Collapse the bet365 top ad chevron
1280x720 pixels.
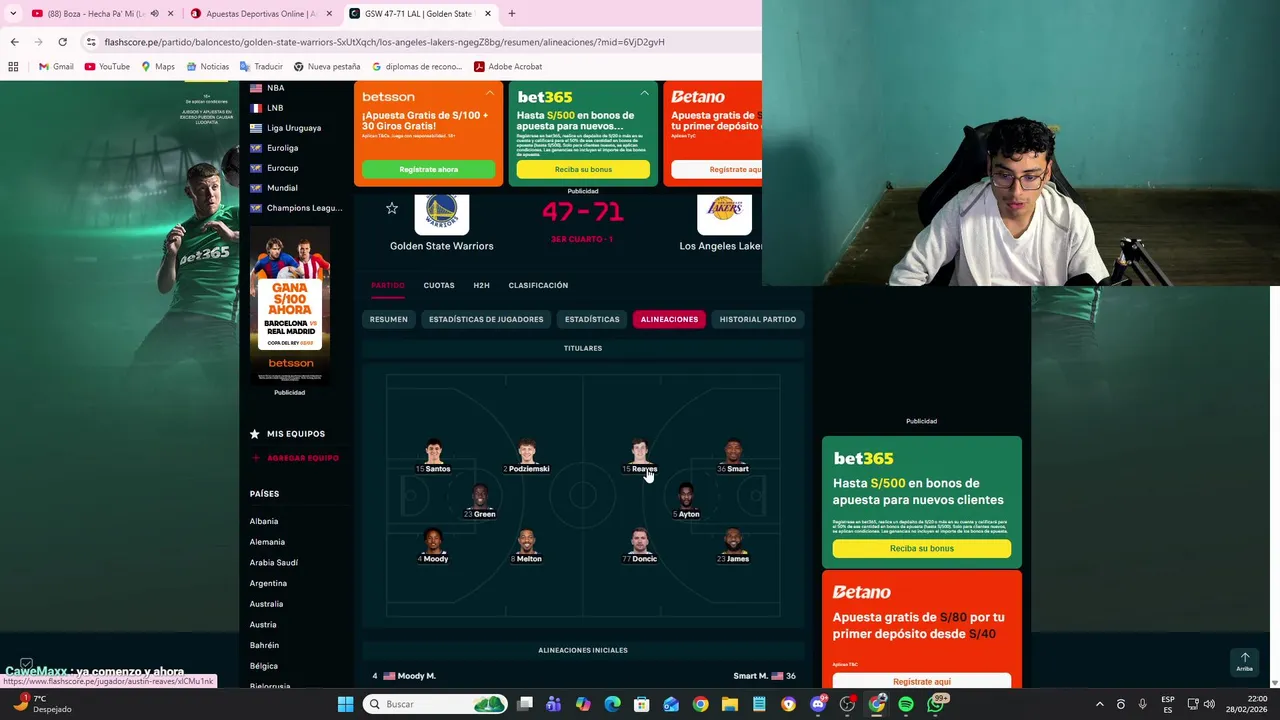[x=644, y=93]
